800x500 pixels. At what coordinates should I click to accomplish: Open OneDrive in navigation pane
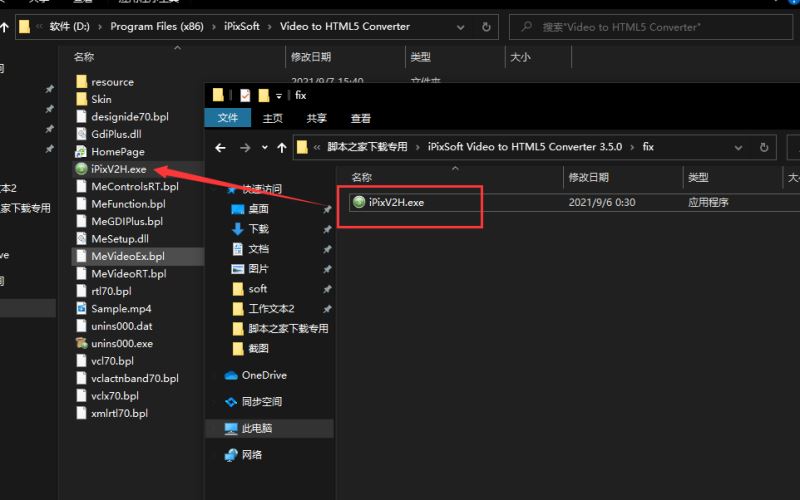tap(264, 375)
